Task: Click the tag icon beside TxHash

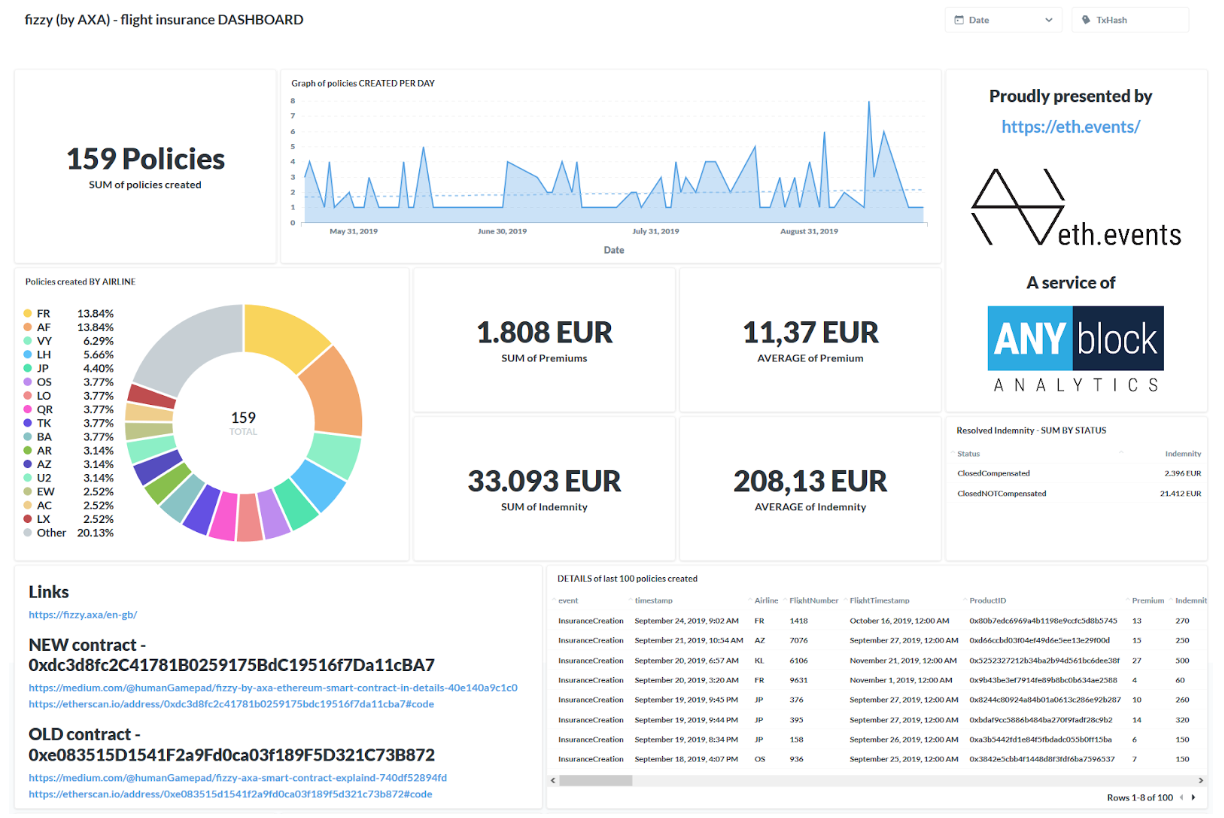Action: 1086,20
